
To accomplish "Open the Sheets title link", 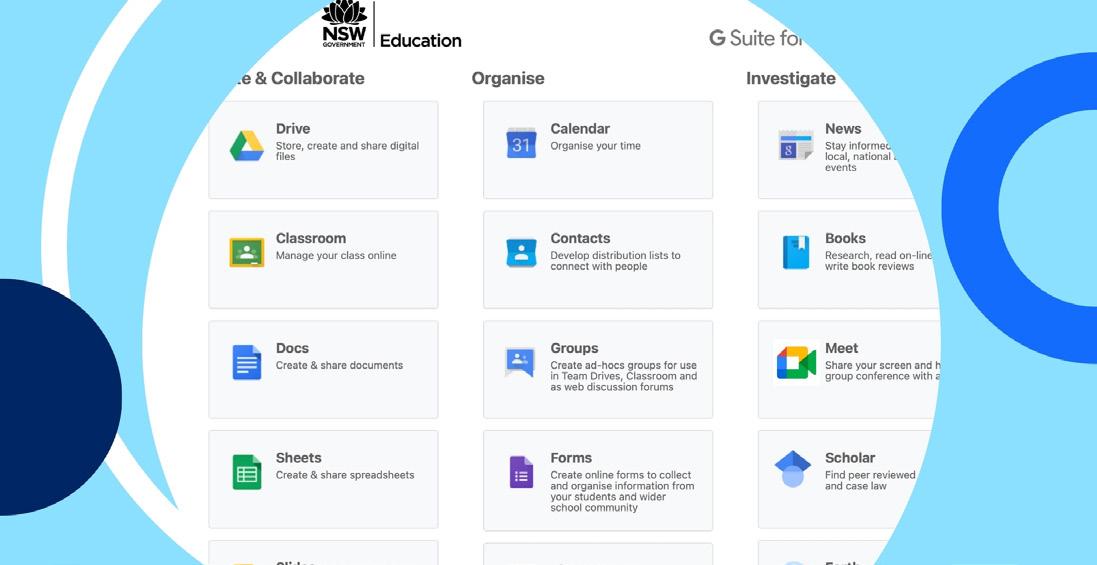I will coord(299,458).
